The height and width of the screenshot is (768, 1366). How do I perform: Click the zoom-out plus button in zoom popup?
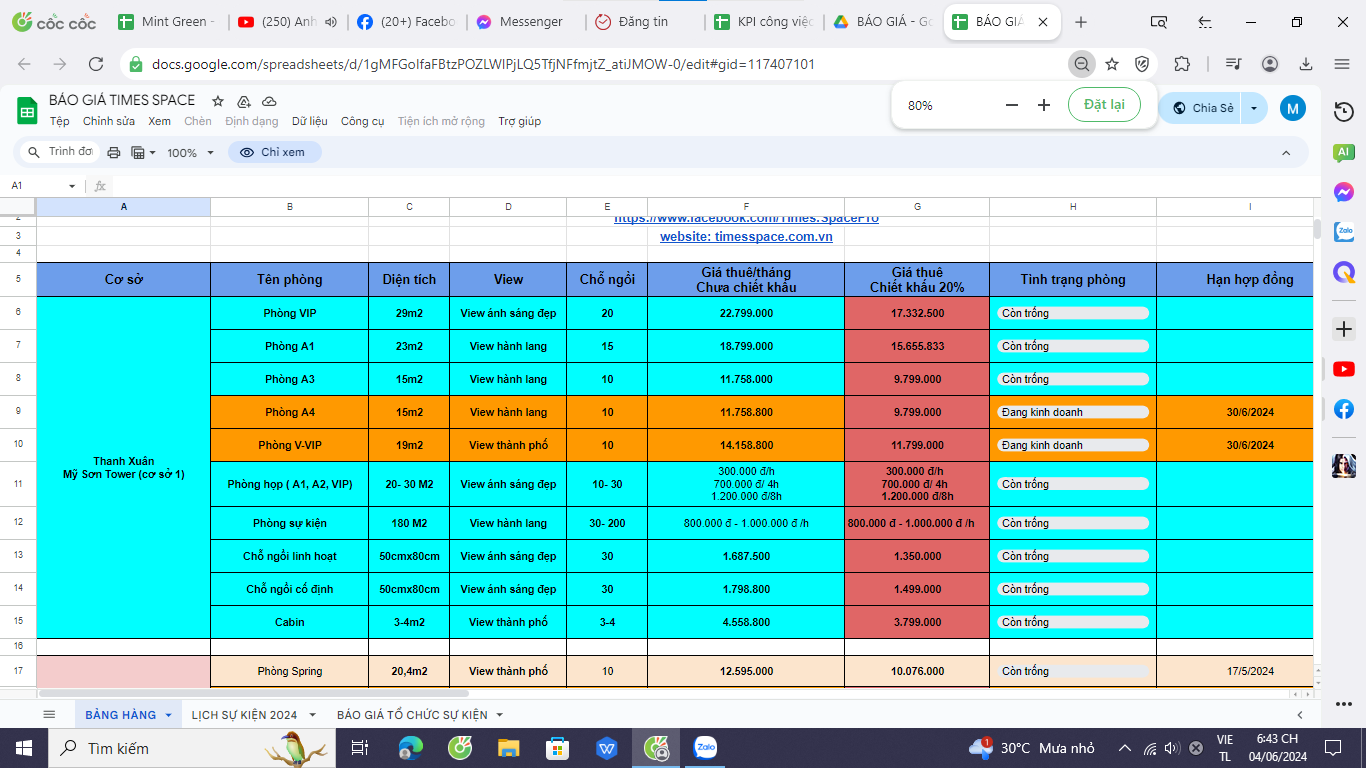coord(1044,105)
